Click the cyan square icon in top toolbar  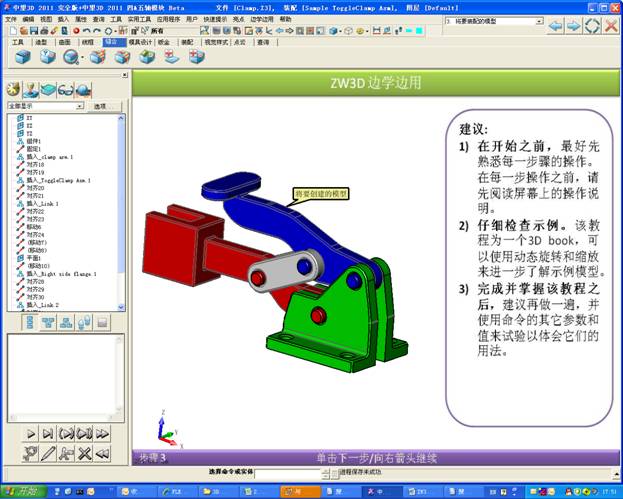coord(419,31)
